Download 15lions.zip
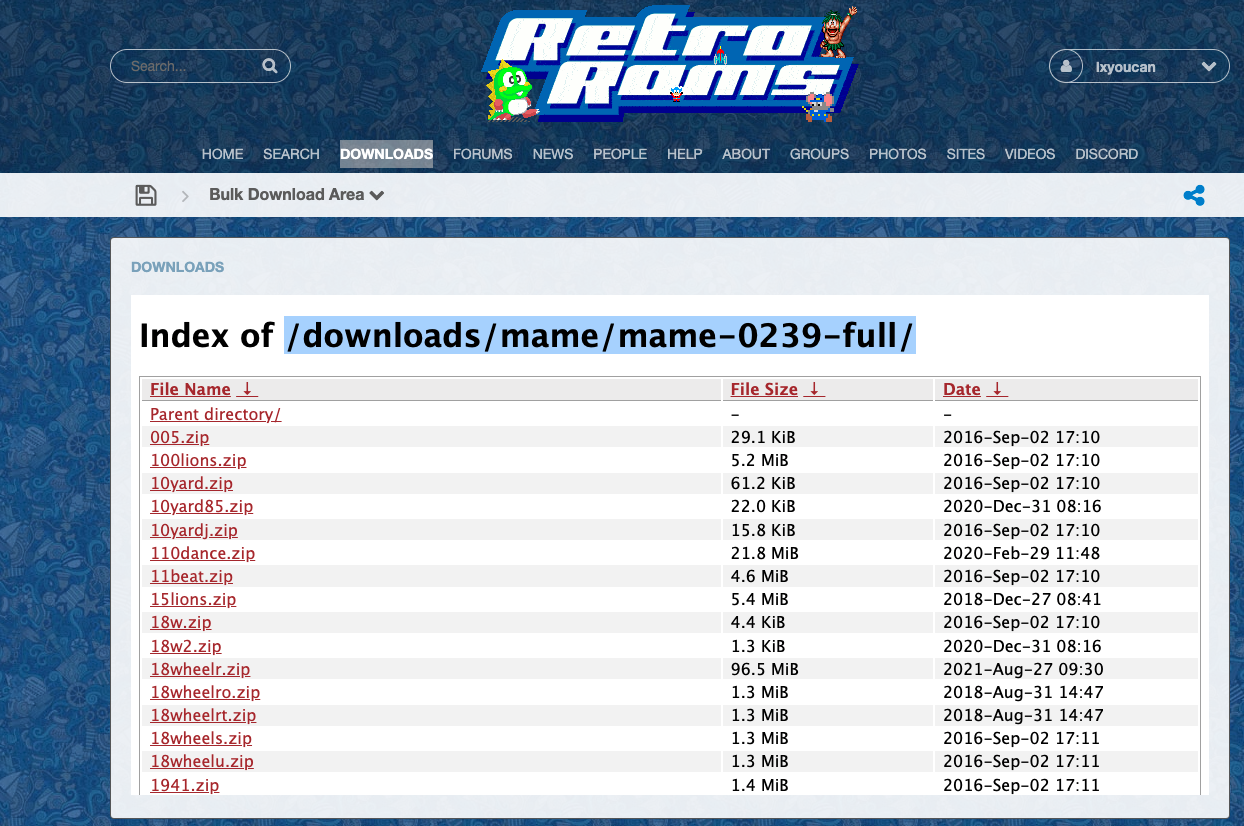 [193, 599]
